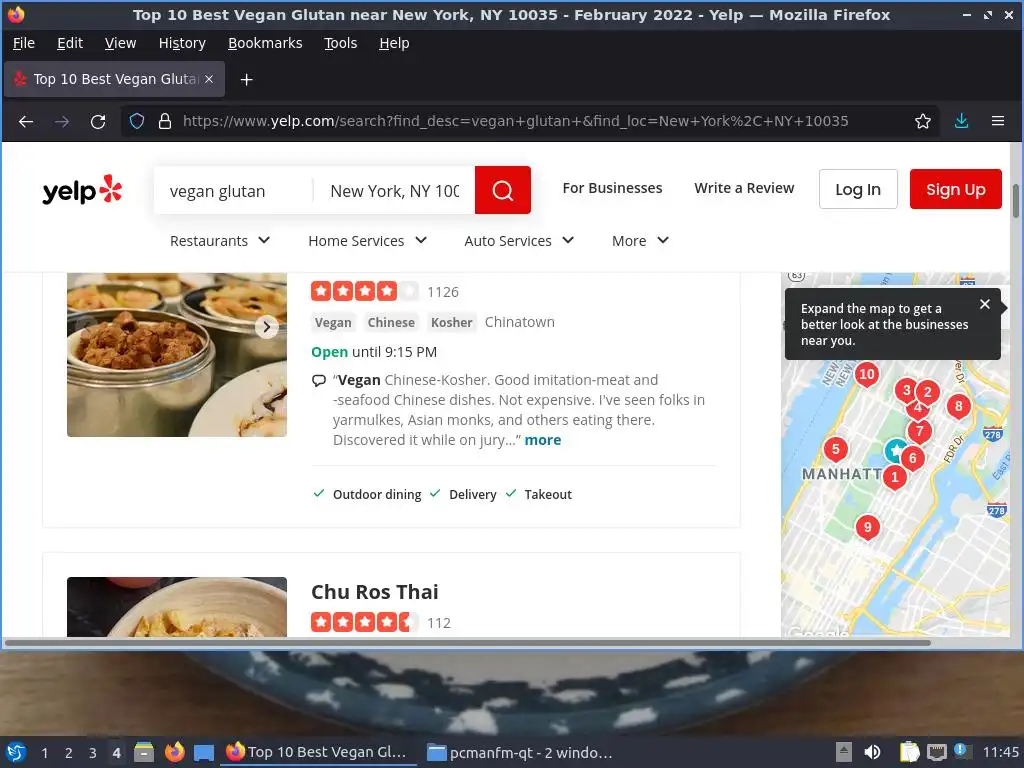Expand the Auto Services dropdown
Image resolution: width=1024 pixels, height=768 pixels.
(519, 241)
